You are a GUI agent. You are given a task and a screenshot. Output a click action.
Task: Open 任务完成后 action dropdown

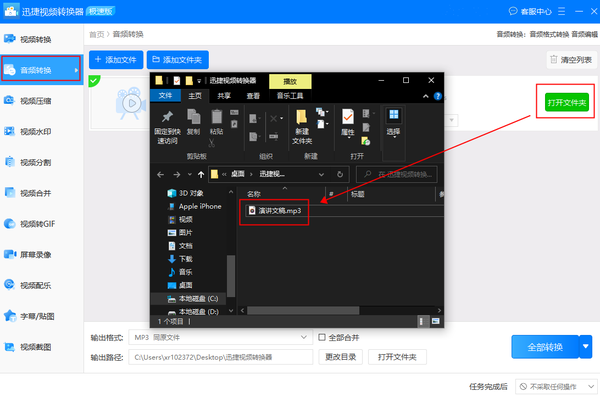(x=556, y=386)
